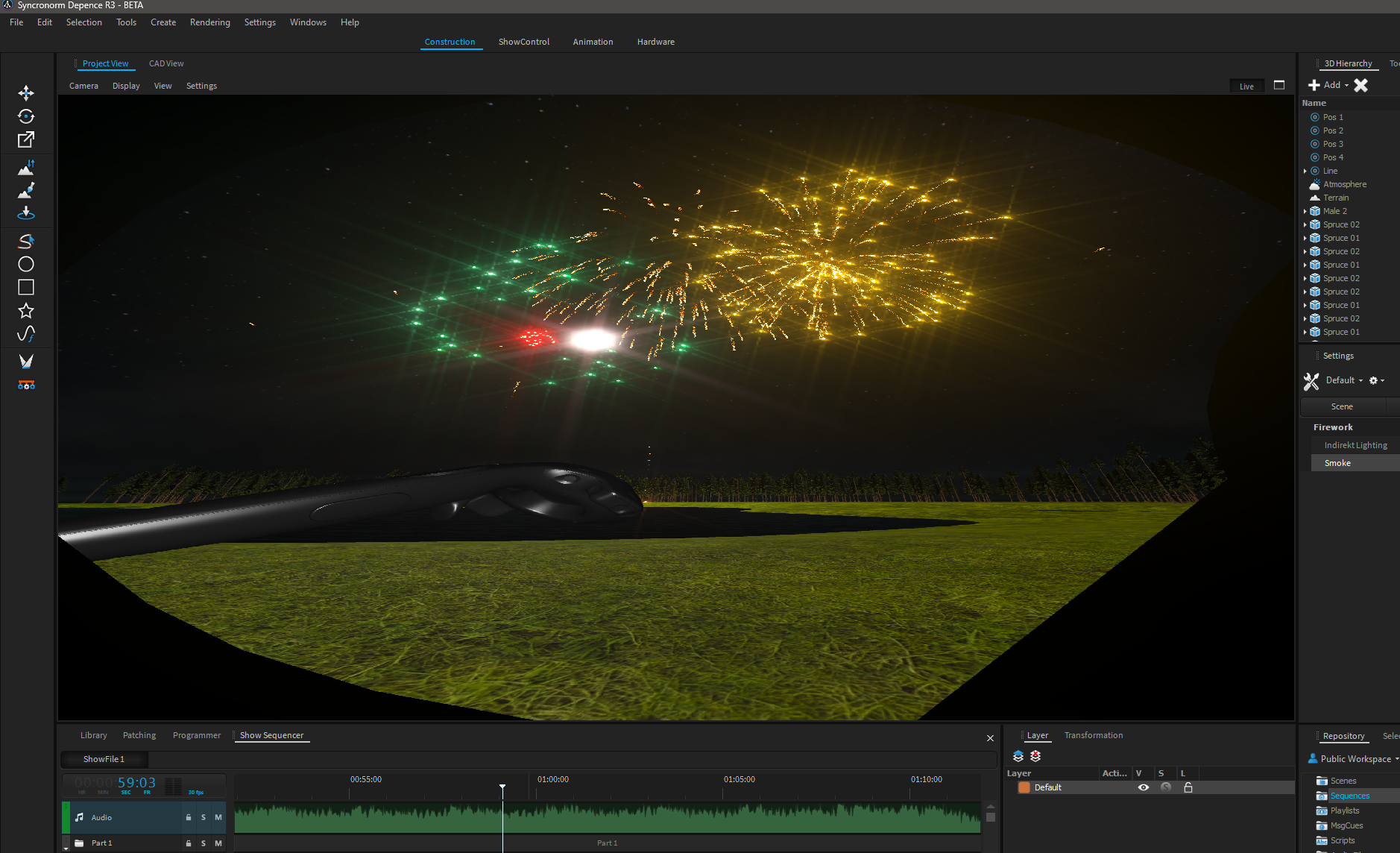Delete the selected item with the X icon in 3D Hierarchy
Image resolution: width=1400 pixels, height=853 pixels.
tap(1360, 85)
